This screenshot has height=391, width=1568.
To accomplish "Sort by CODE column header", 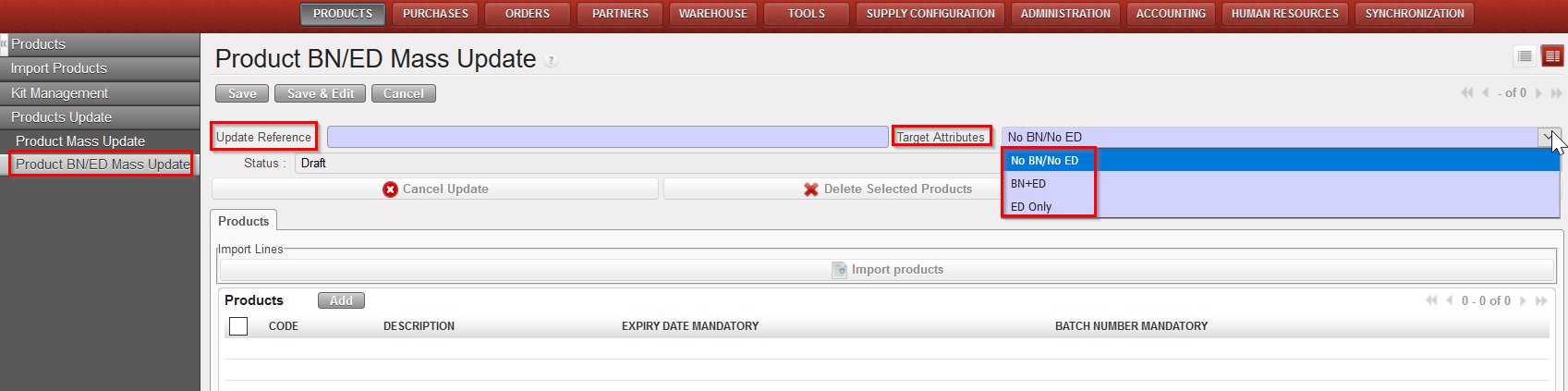I will tap(284, 326).
